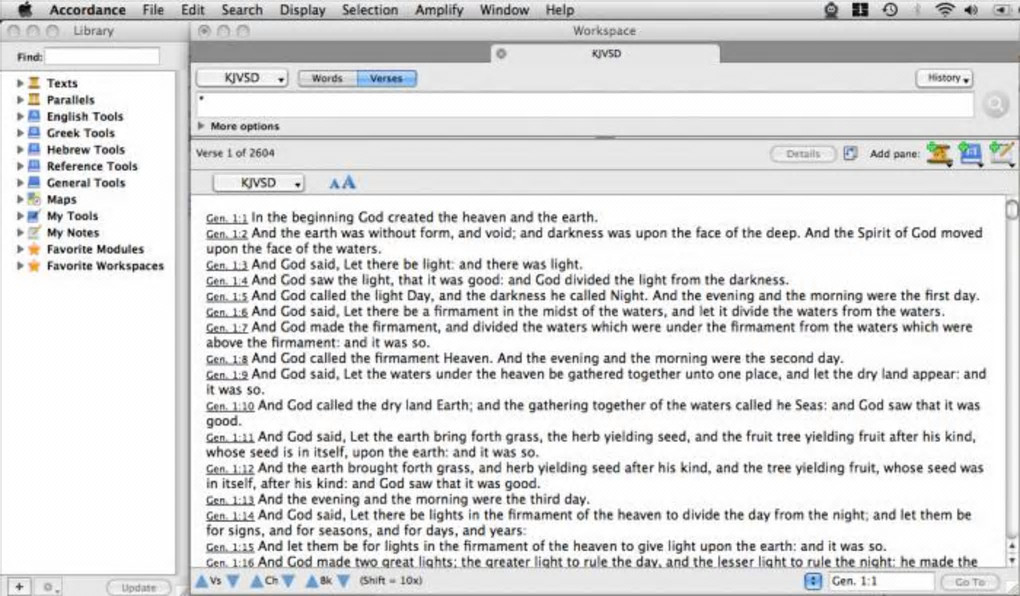Click the Favorite Modules star icon
Viewport: 1020px width, 596px height.
34,249
